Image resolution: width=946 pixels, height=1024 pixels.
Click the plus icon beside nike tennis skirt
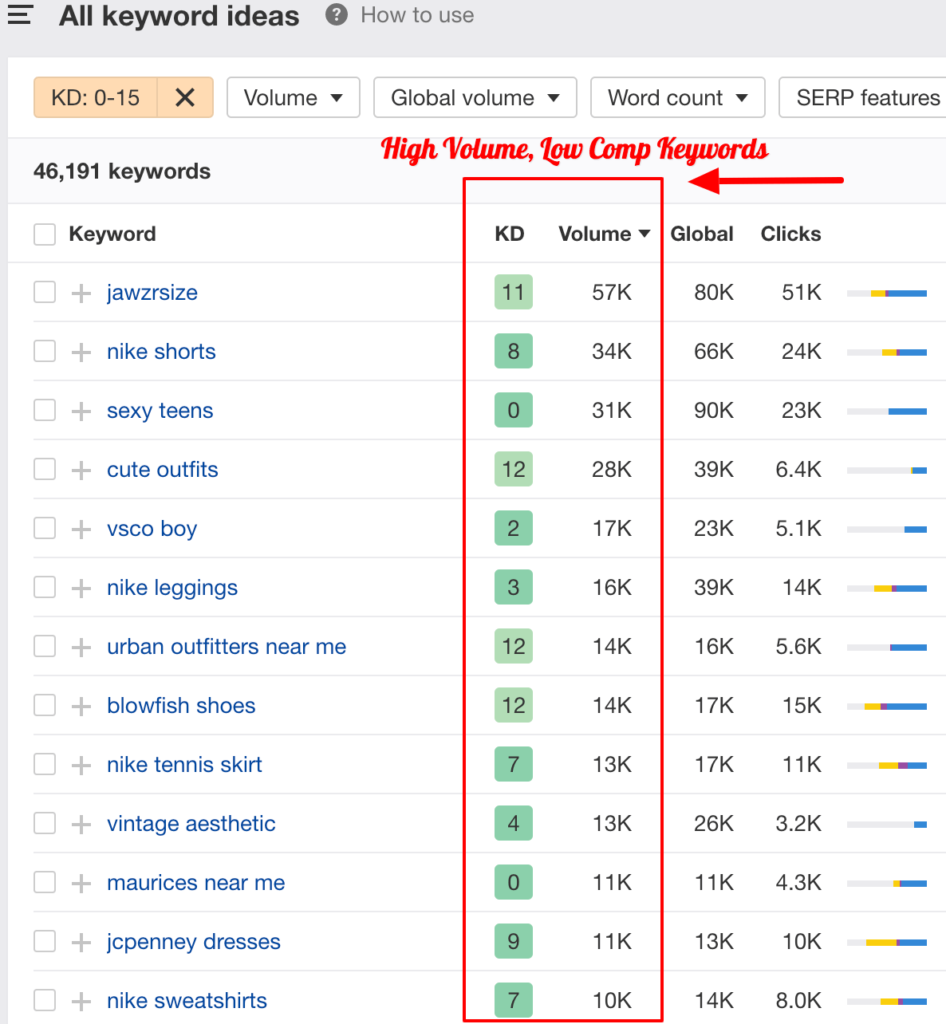pyautogui.click(x=81, y=765)
